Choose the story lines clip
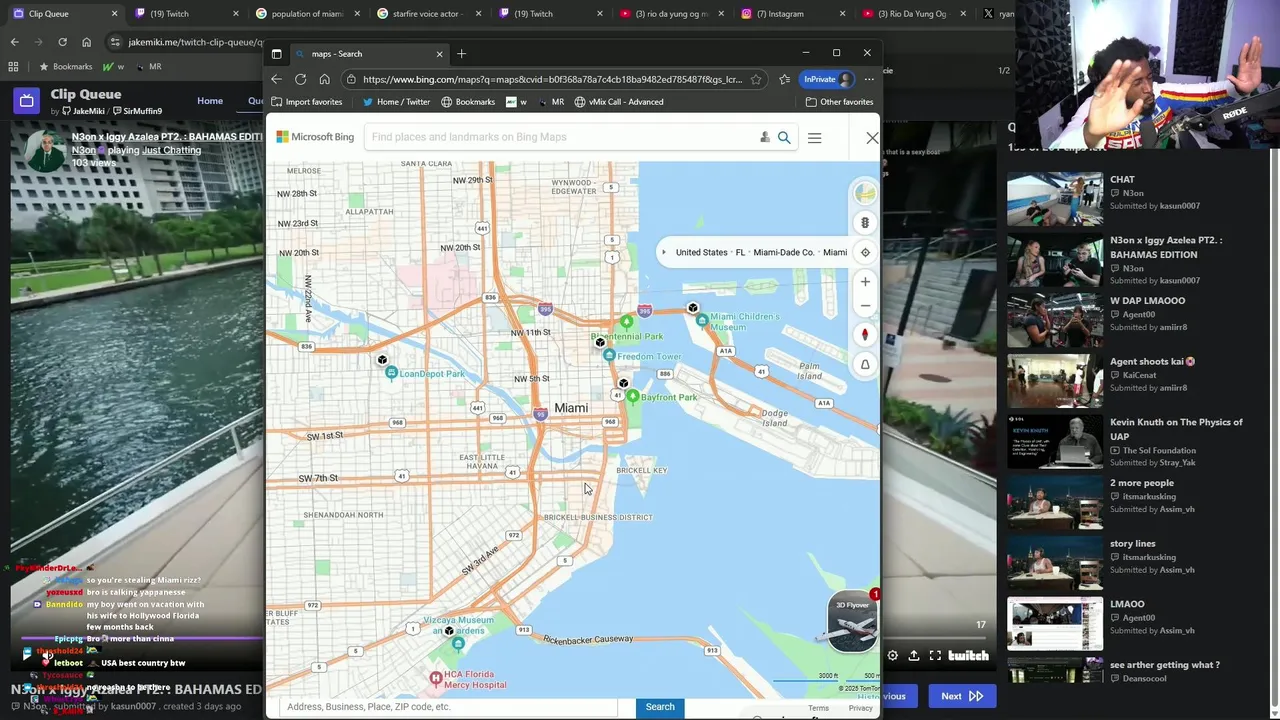1280x720 pixels. 1055,562
